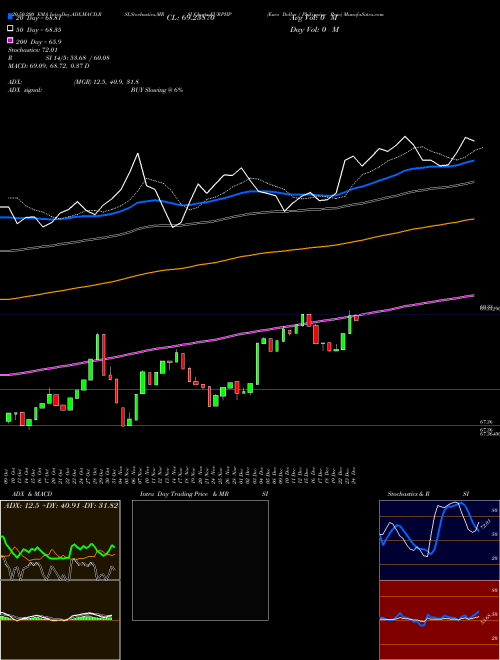Viewport: 500px width, 660px height.
Task: Click the tall green candle after the early December lows
Action: click(257, 364)
